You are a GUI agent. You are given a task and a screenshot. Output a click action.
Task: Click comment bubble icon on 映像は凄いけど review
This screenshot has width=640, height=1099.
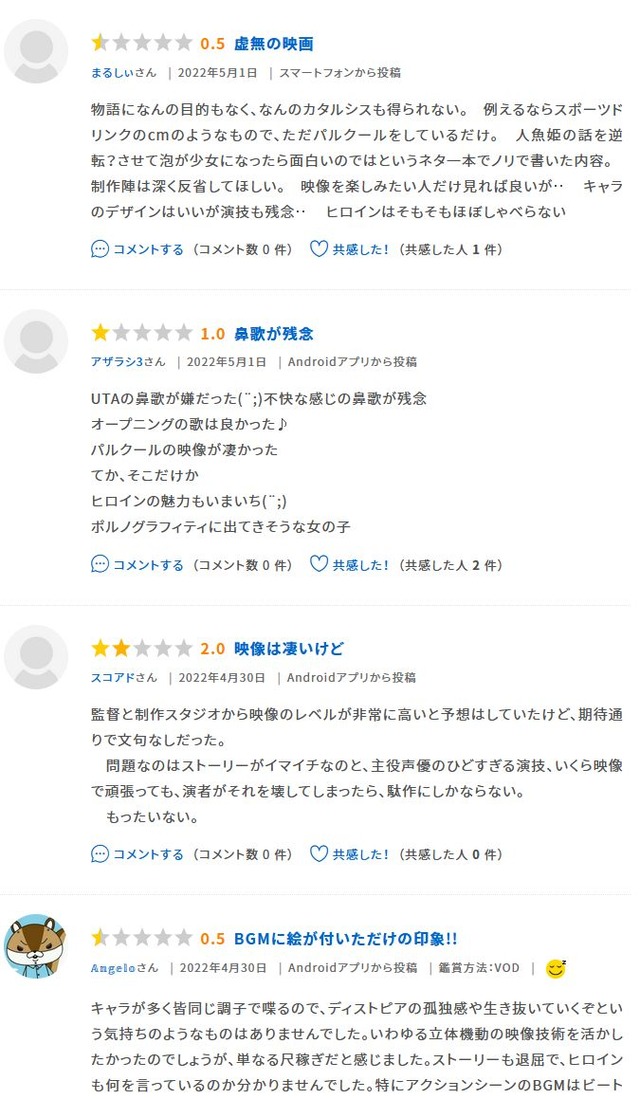tap(100, 854)
